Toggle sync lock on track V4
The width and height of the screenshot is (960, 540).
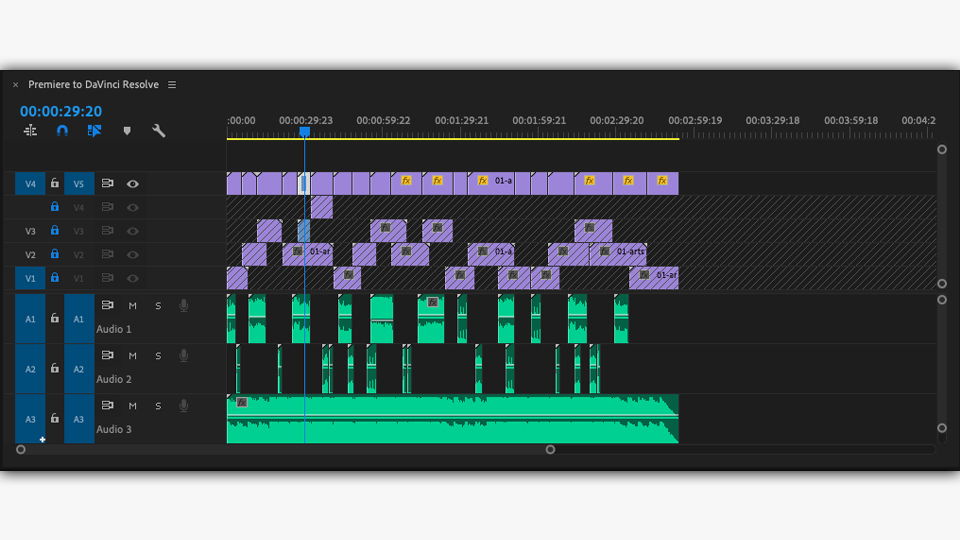pyautogui.click(x=107, y=207)
